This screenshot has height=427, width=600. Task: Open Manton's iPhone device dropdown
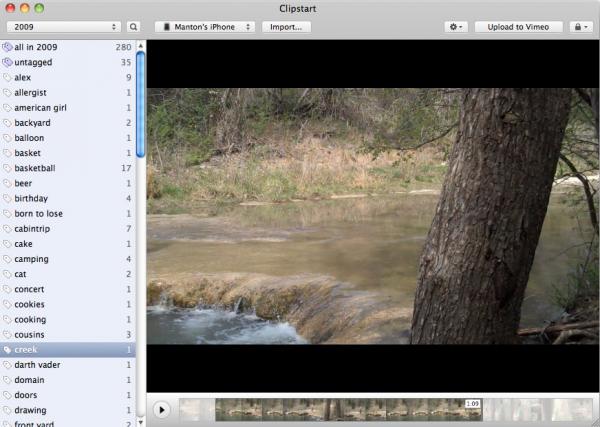click(205, 27)
